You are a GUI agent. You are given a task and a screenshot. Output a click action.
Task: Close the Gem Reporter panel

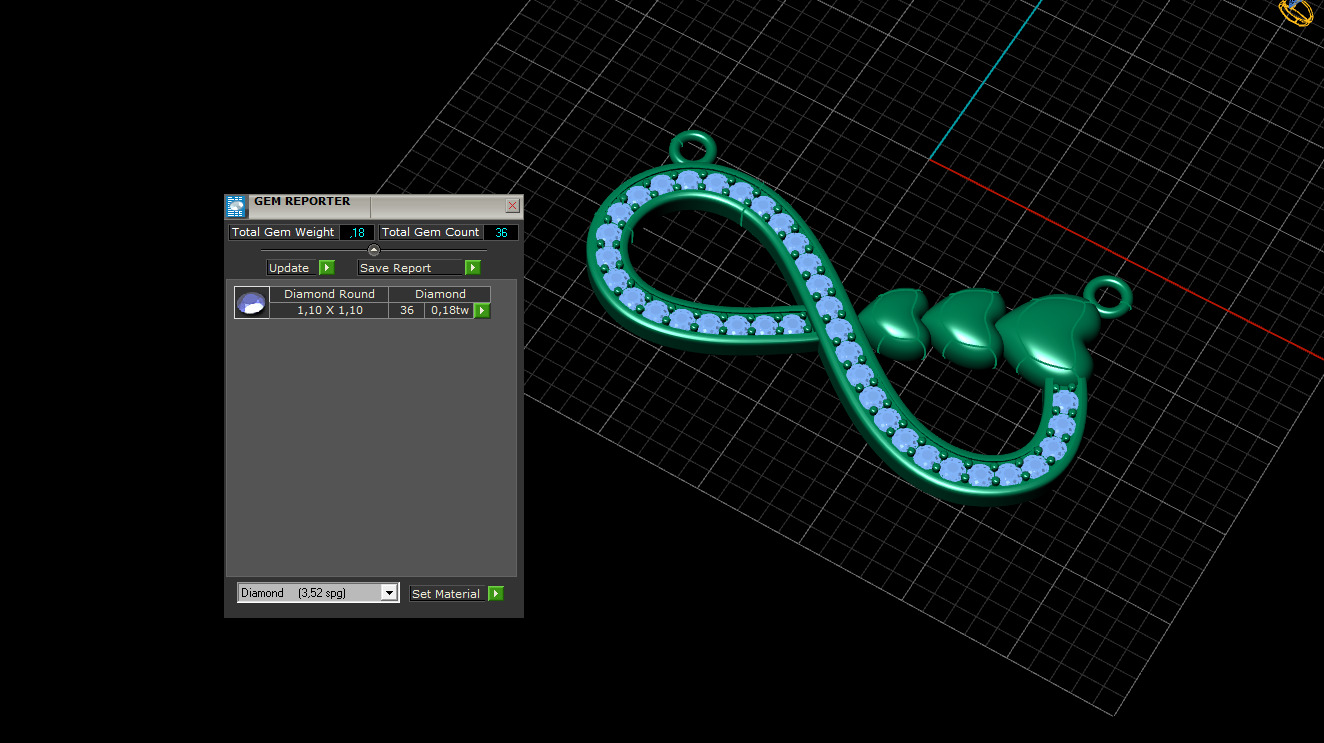[x=513, y=206]
